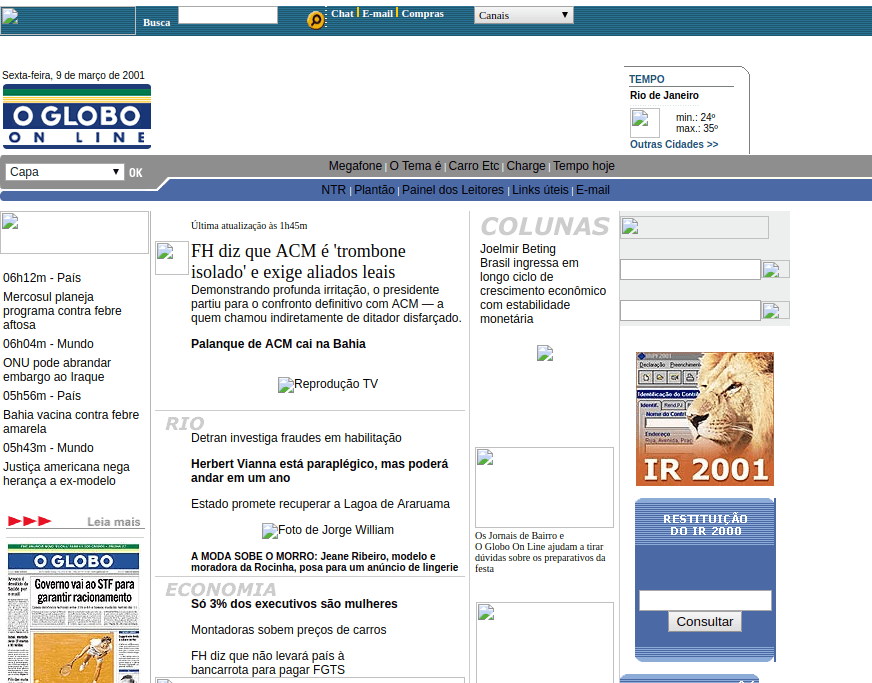The height and width of the screenshot is (683, 872).
Task: Go to O Tema é section
Action: pos(415,166)
